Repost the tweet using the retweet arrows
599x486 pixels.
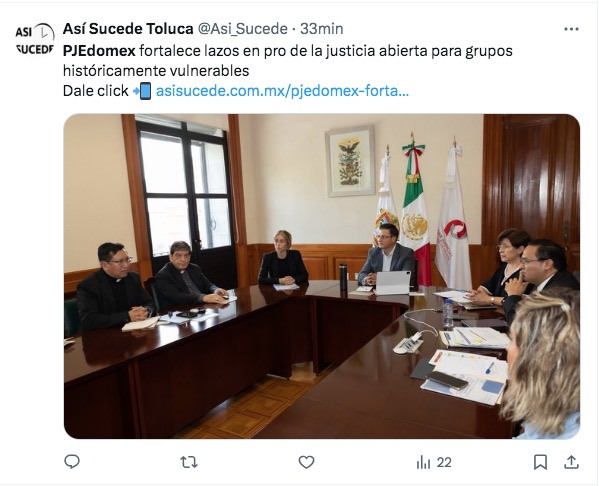click(x=189, y=462)
